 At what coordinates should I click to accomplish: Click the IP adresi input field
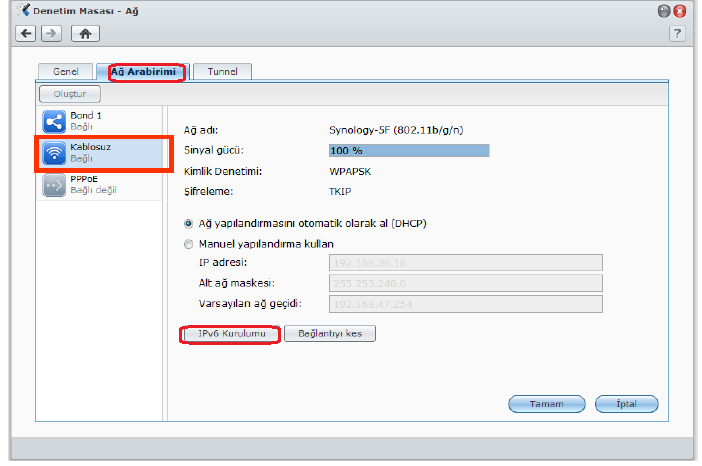(465, 263)
